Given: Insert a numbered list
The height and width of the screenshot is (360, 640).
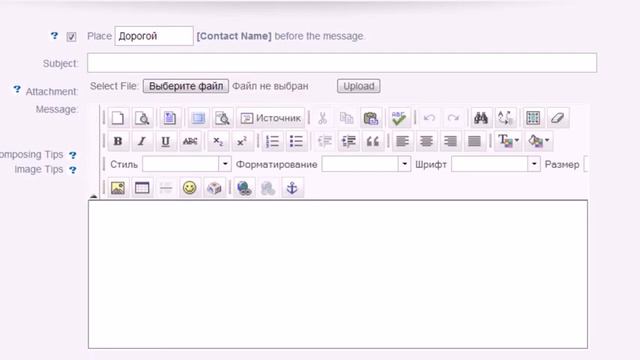Looking at the screenshot, I should coord(272,141).
